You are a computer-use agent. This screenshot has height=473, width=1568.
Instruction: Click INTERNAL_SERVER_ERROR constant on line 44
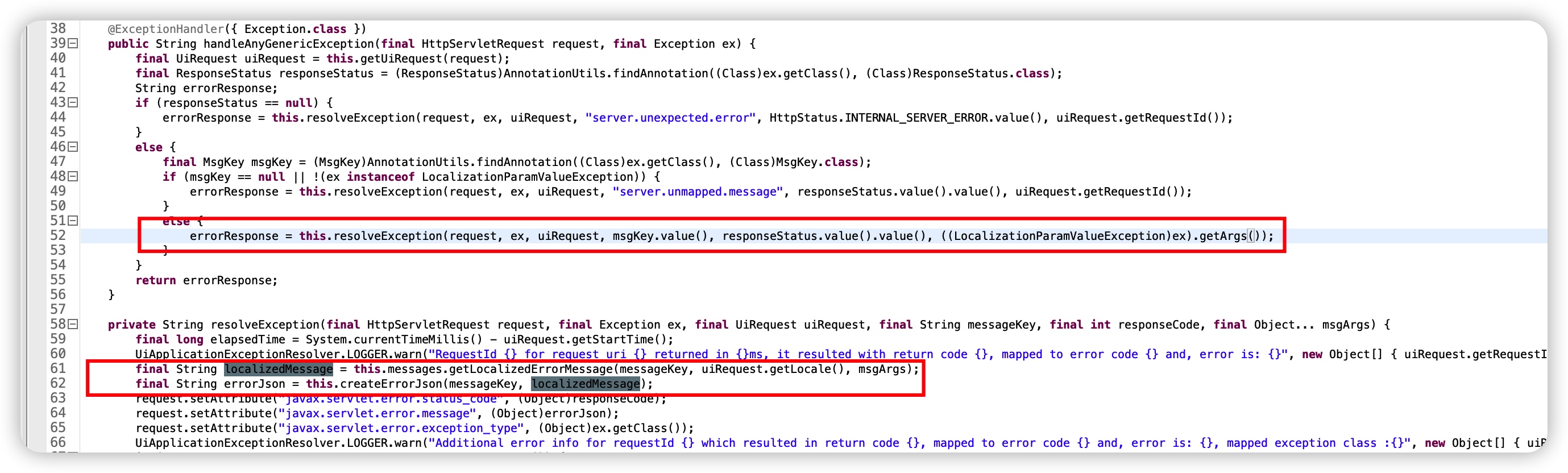tap(916, 118)
